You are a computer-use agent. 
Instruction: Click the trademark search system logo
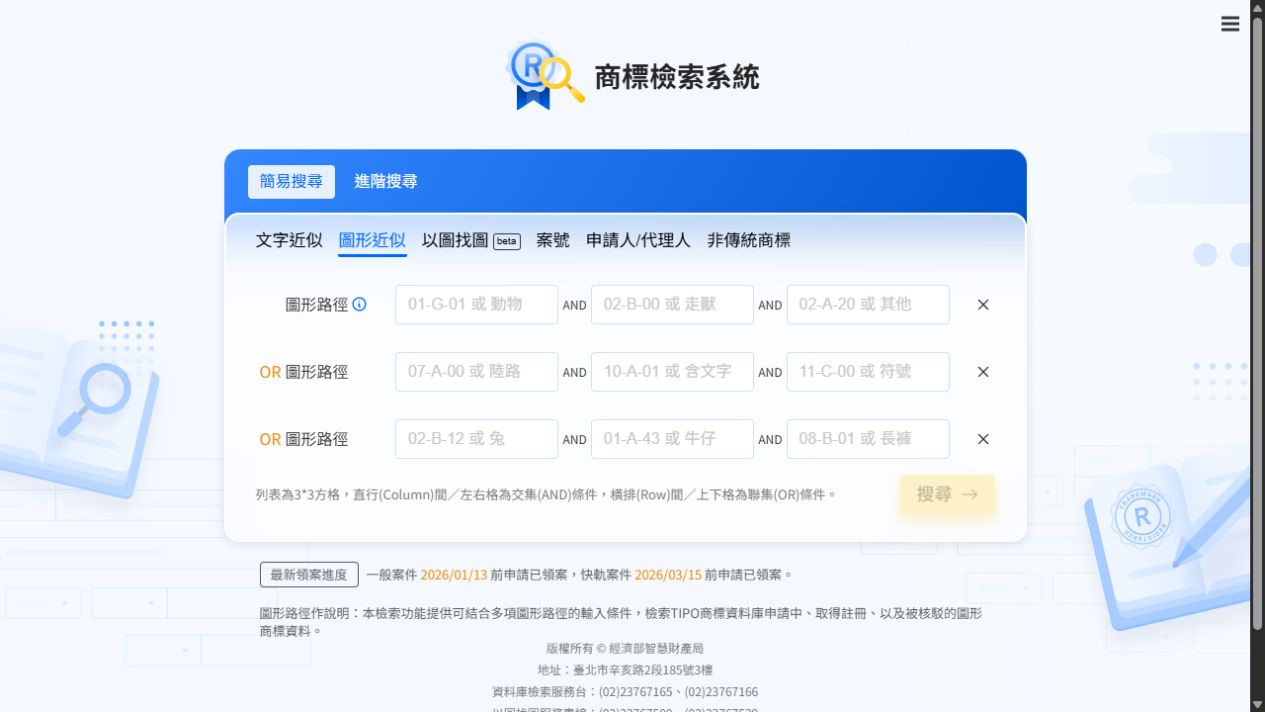[x=545, y=75]
